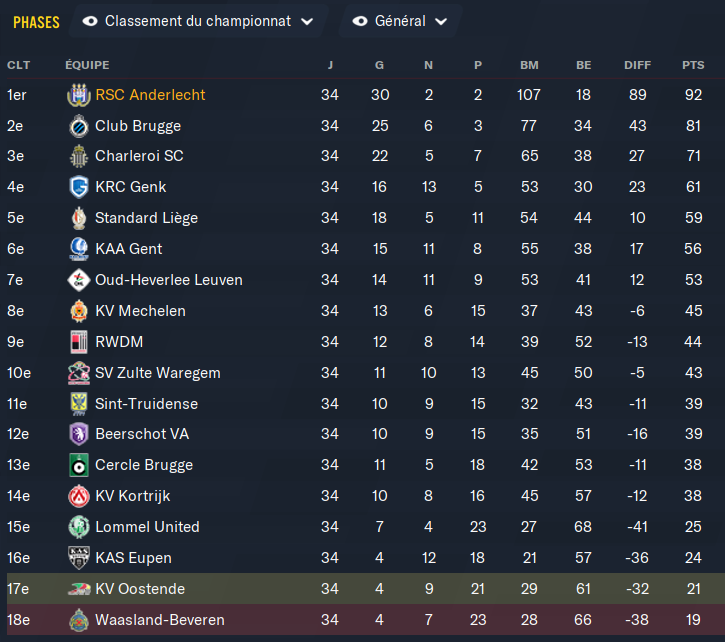Sort teams by ÉQUIPE column header
Viewport: 725px width, 642px height.
click(87, 65)
